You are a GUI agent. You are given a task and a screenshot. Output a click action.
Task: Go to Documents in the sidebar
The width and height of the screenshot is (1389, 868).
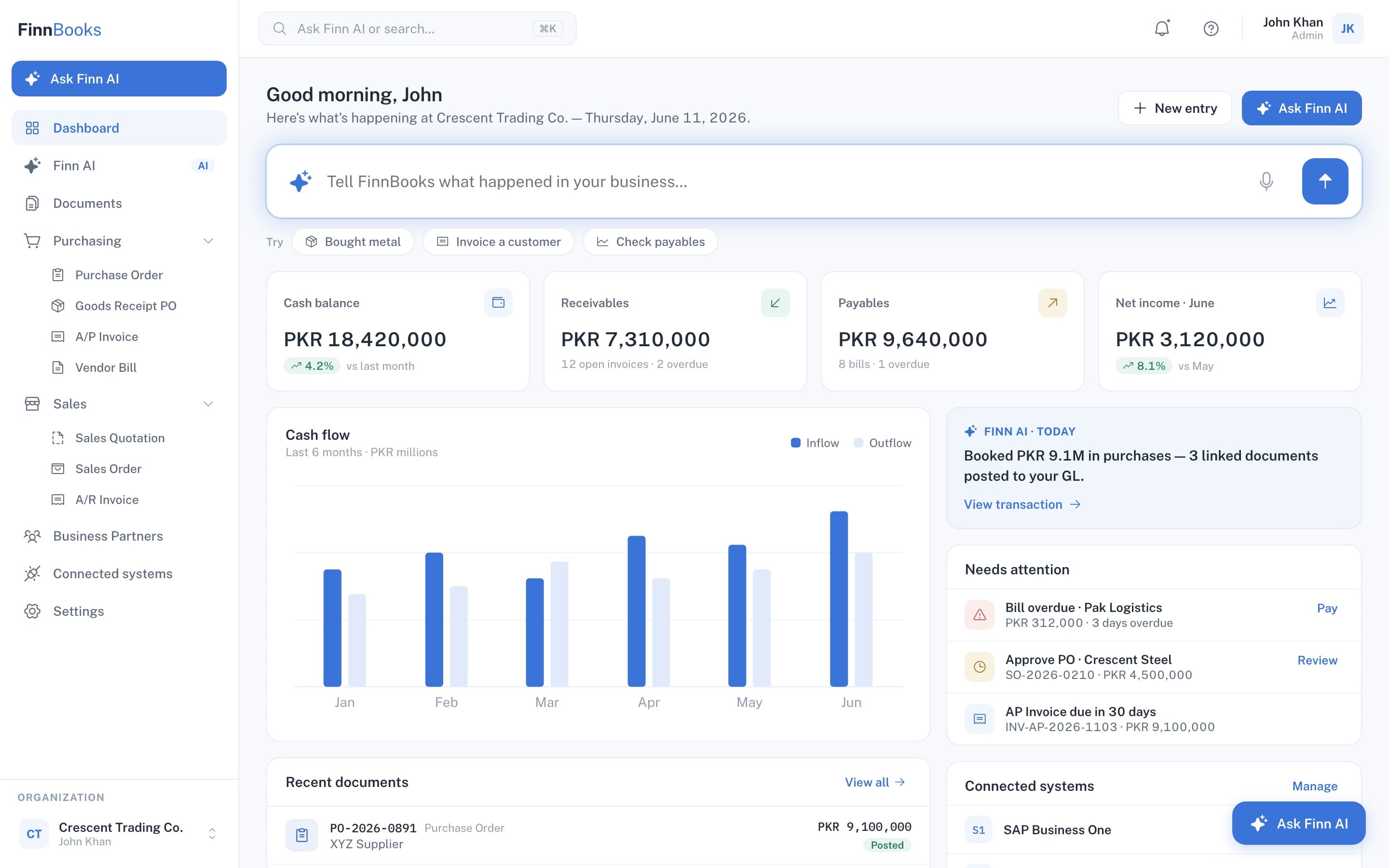click(119, 203)
